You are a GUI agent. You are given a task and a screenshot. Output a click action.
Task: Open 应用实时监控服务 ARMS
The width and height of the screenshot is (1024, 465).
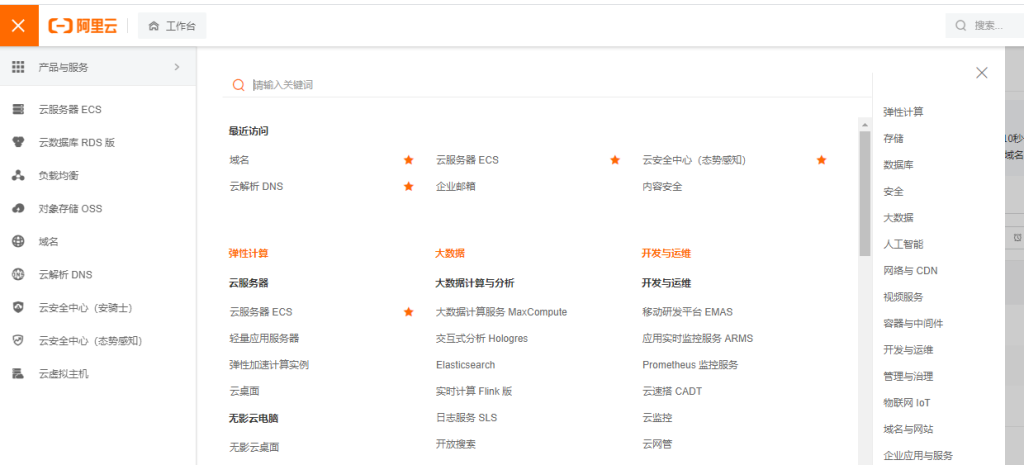pyautogui.click(x=697, y=338)
